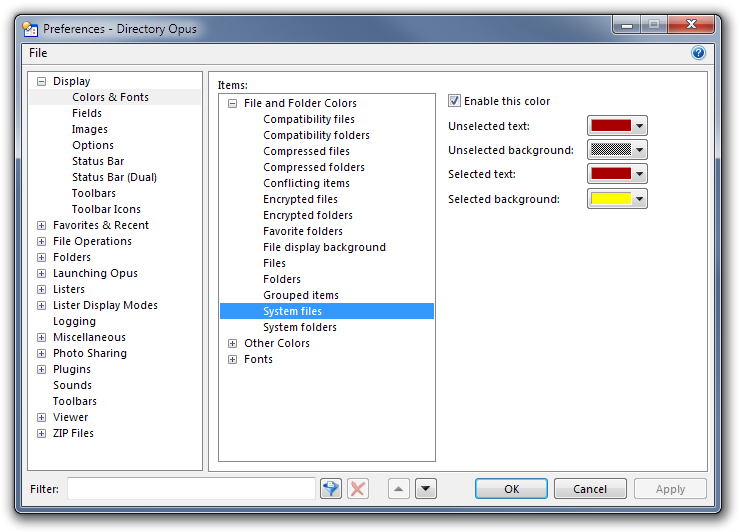This screenshot has height=532, width=740.
Task: Open the blue help question mark icon
Action: pos(698,53)
